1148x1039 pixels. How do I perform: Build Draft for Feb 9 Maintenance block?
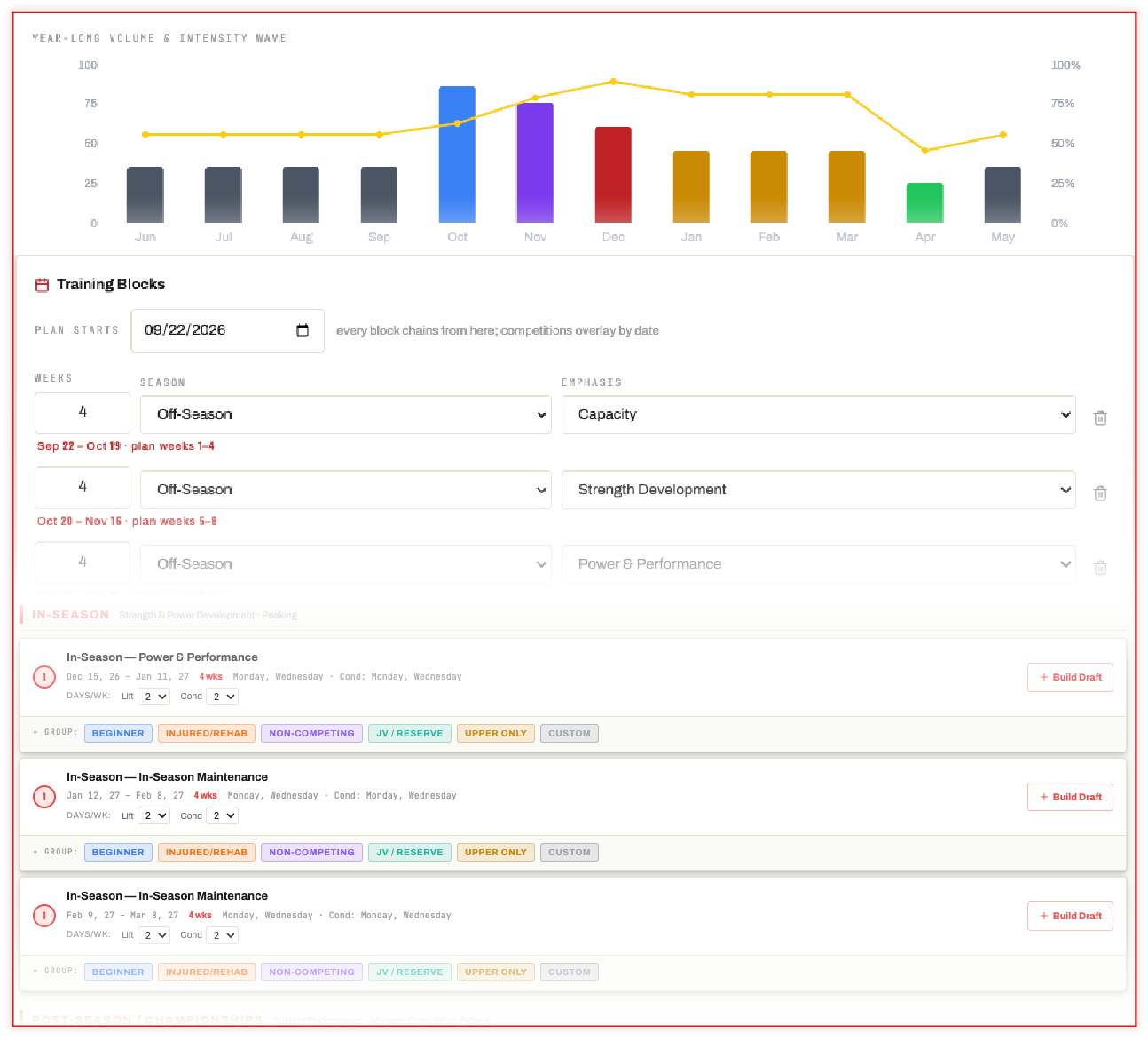1070,916
